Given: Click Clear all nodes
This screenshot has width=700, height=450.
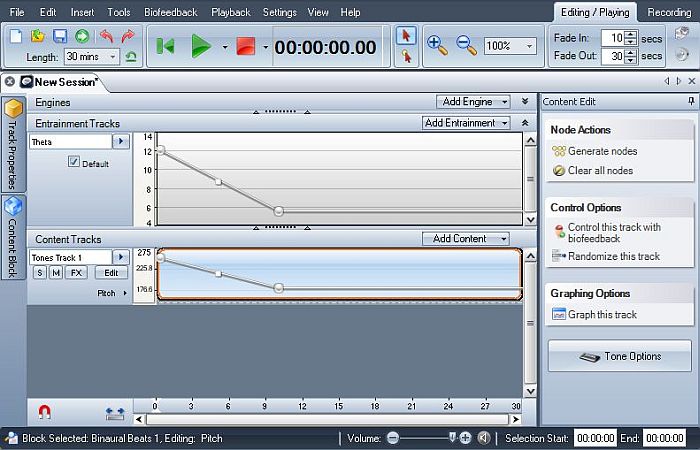Looking at the screenshot, I should (x=592, y=171).
